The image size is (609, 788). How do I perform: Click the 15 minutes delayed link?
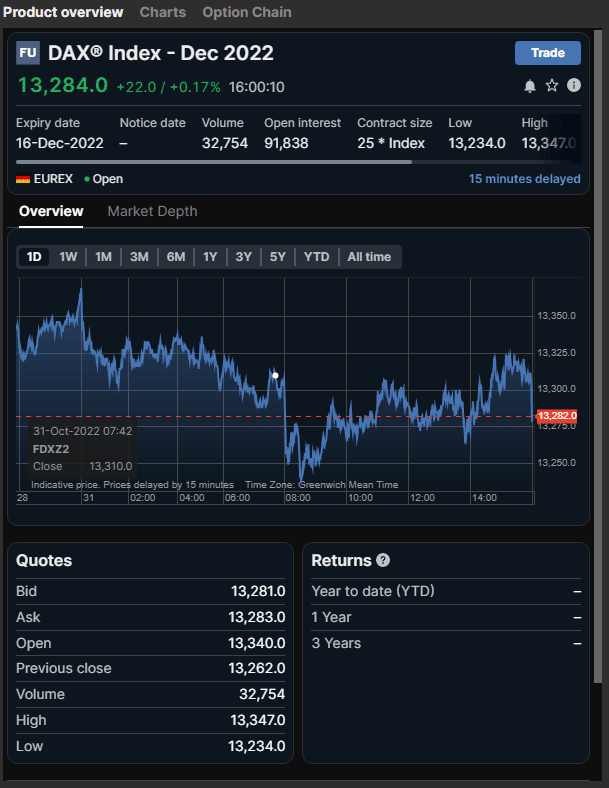pos(524,179)
